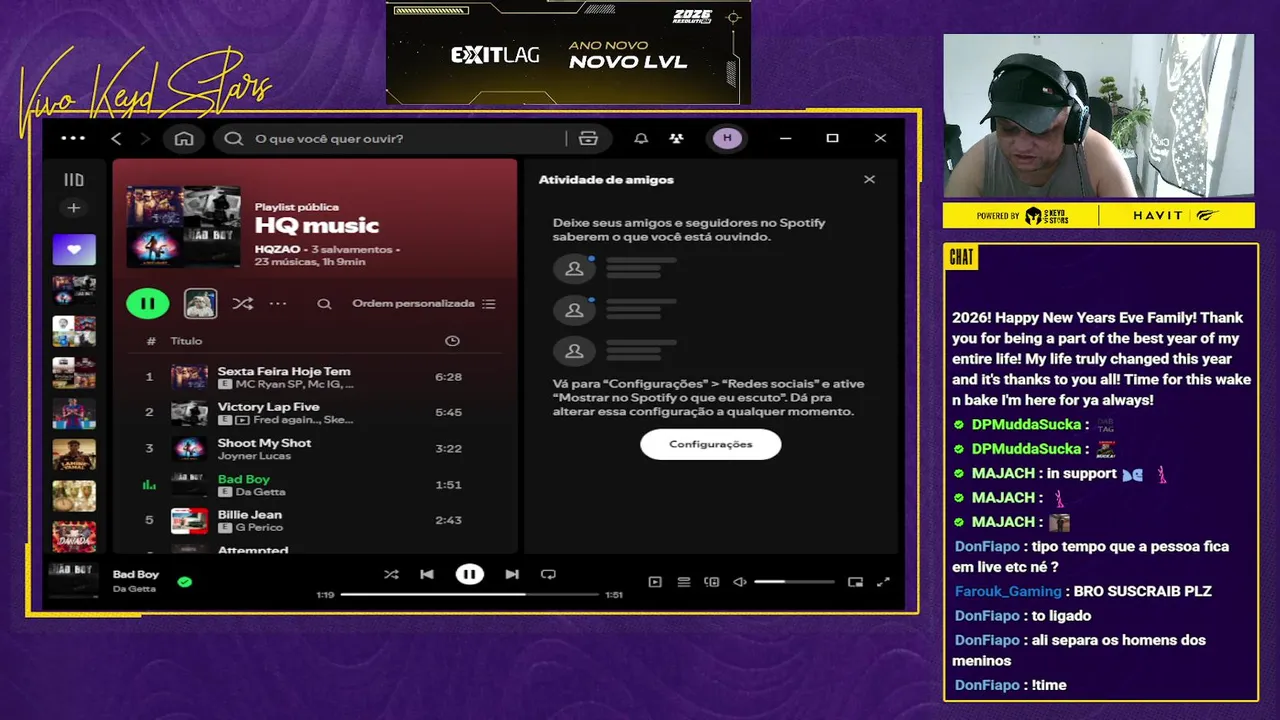Create a new playlist with the plus icon
Screen dimensions: 1280x720
[73, 208]
